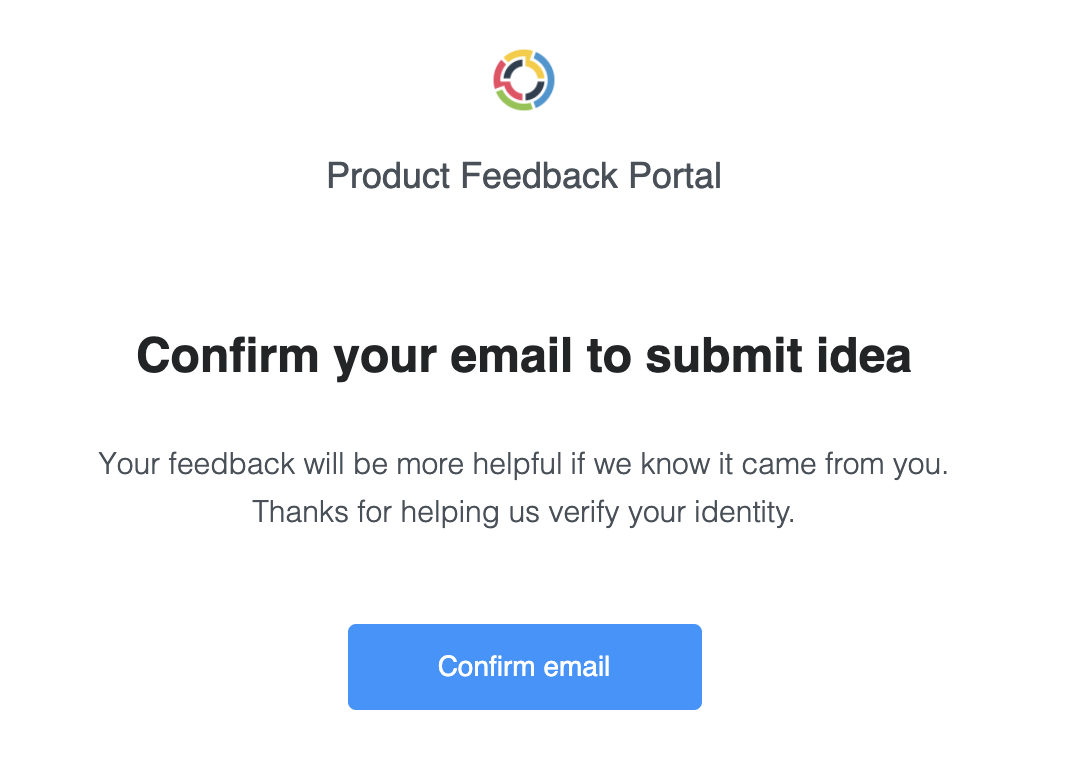Click the Product Feedback Portal header text
This screenshot has width=1084, height=764.
[x=524, y=176]
